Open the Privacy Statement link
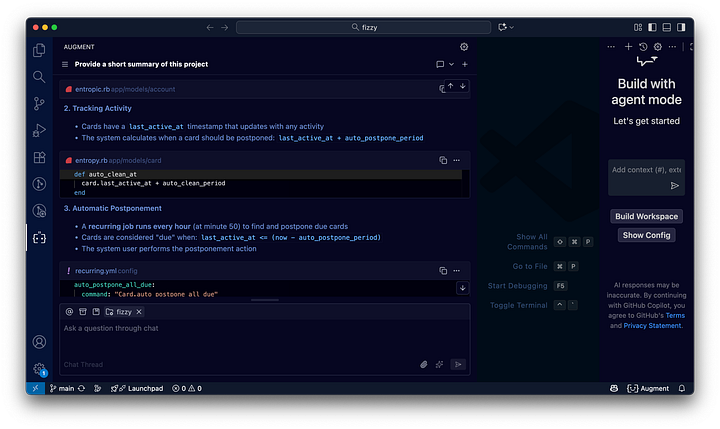The image size is (720, 429). [652, 326]
